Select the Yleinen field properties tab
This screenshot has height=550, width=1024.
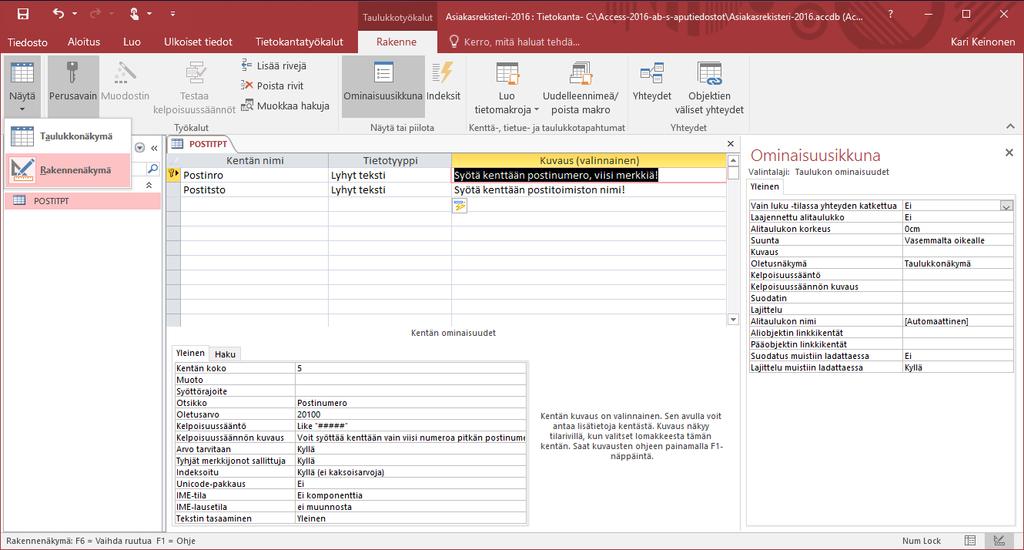pyautogui.click(x=190, y=353)
